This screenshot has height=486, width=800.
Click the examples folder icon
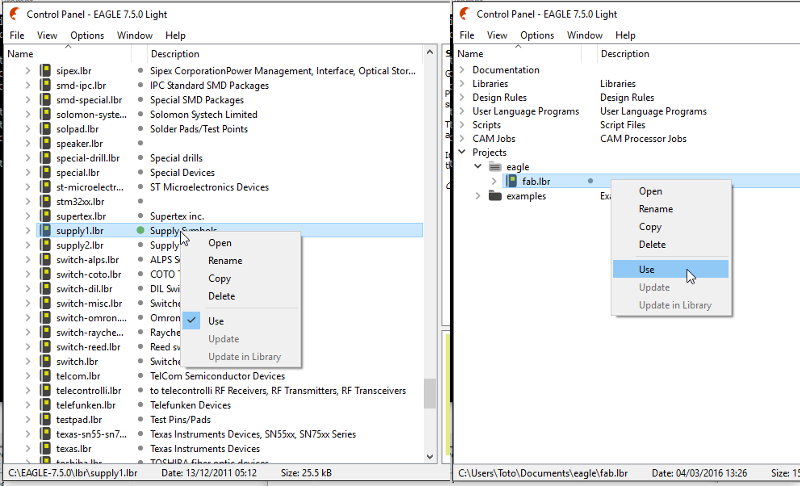click(495, 196)
